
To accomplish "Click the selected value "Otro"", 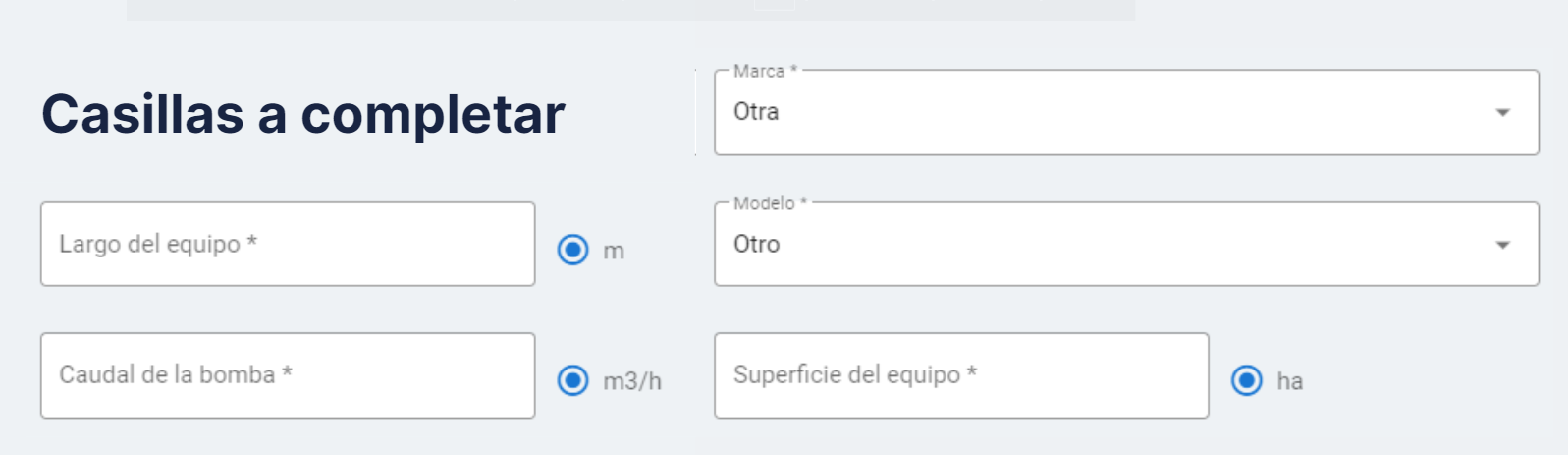I will tap(756, 244).
